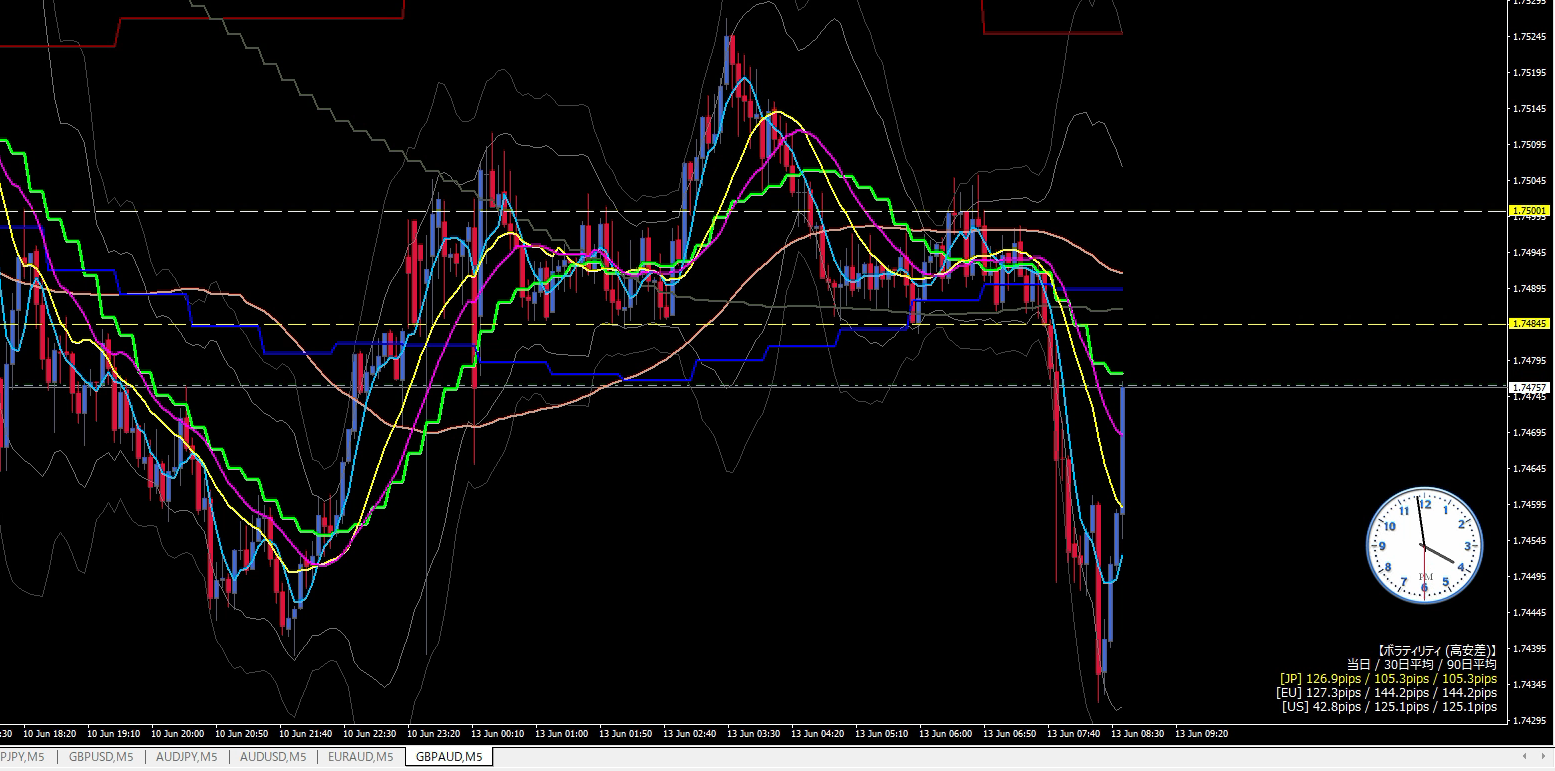1555x771 pixels.
Task: Click the analog clock widget on the chart
Action: pyautogui.click(x=1424, y=545)
